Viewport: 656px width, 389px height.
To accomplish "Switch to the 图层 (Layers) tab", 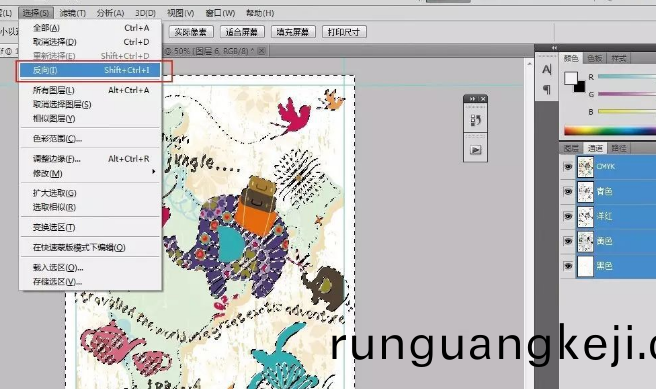I will pos(571,148).
